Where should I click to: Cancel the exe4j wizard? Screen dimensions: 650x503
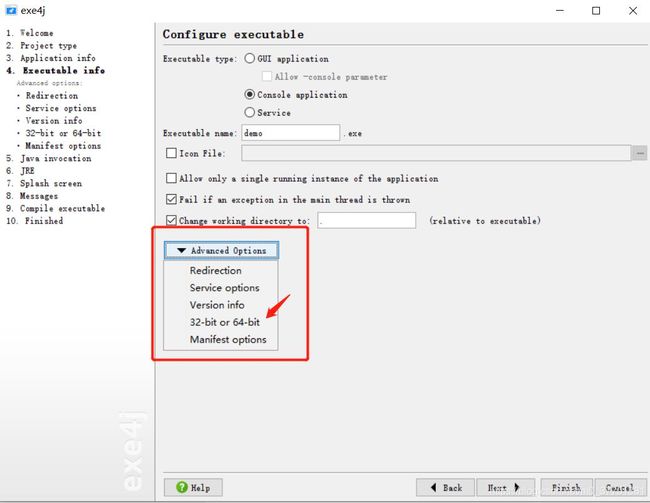coord(620,488)
